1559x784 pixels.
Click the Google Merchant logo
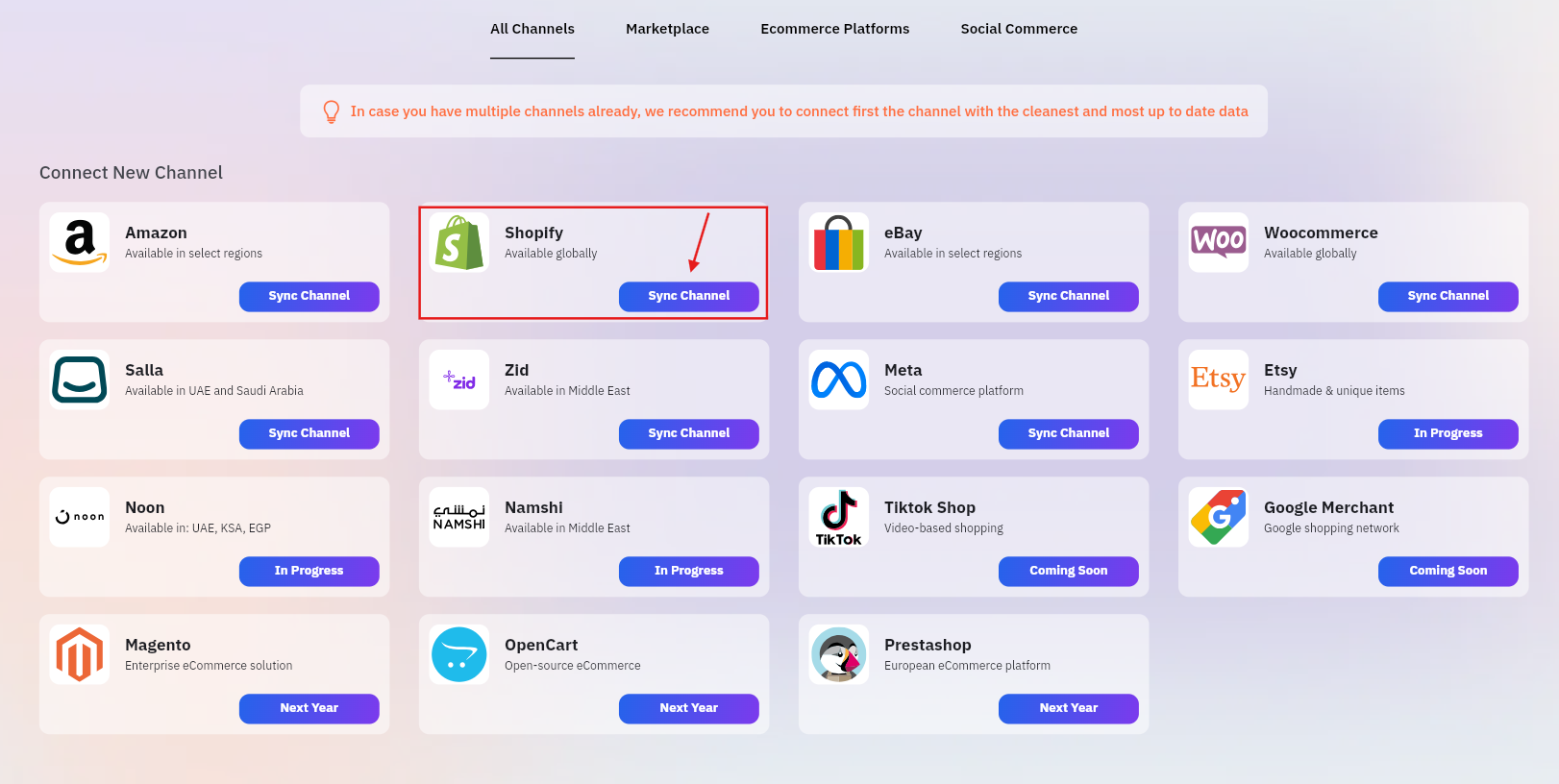[1219, 517]
